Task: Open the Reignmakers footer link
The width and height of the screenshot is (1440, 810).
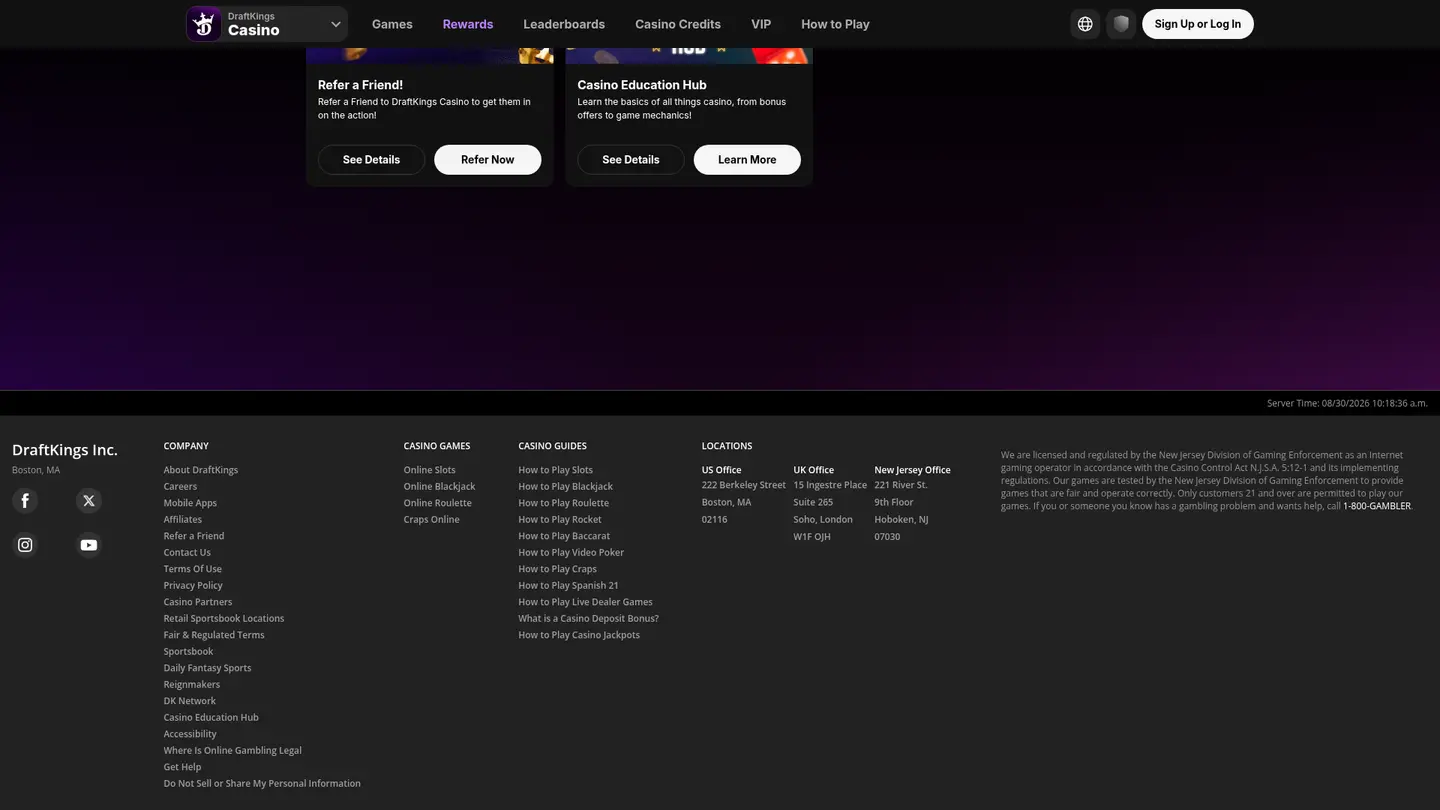Action: [x=192, y=685]
